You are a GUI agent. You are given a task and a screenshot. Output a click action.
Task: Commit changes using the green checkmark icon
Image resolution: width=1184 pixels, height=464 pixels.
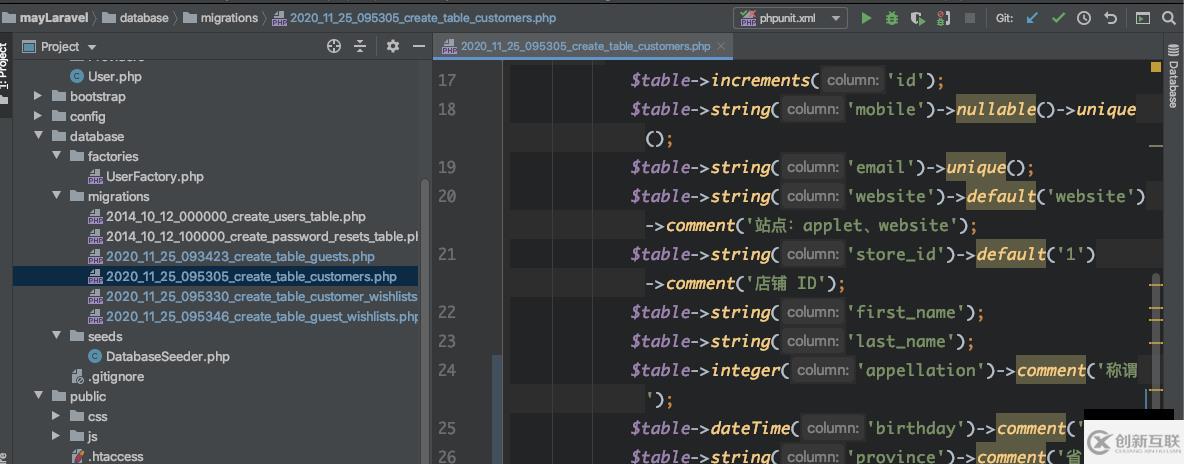(x=1058, y=18)
